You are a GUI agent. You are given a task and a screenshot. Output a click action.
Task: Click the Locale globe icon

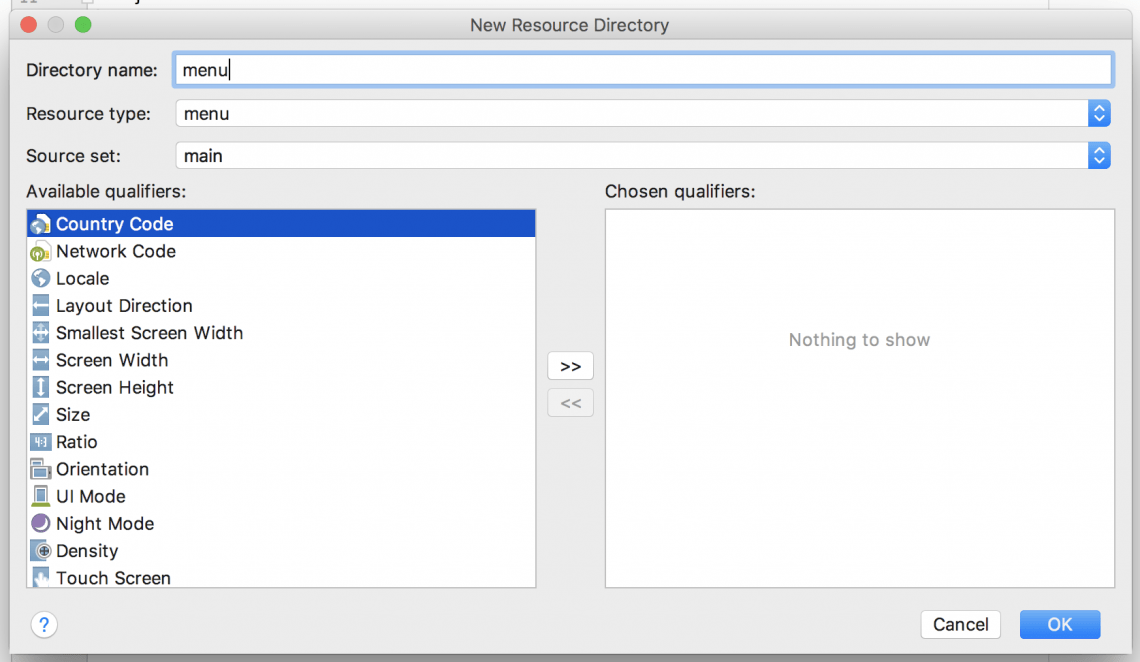(x=40, y=279)
